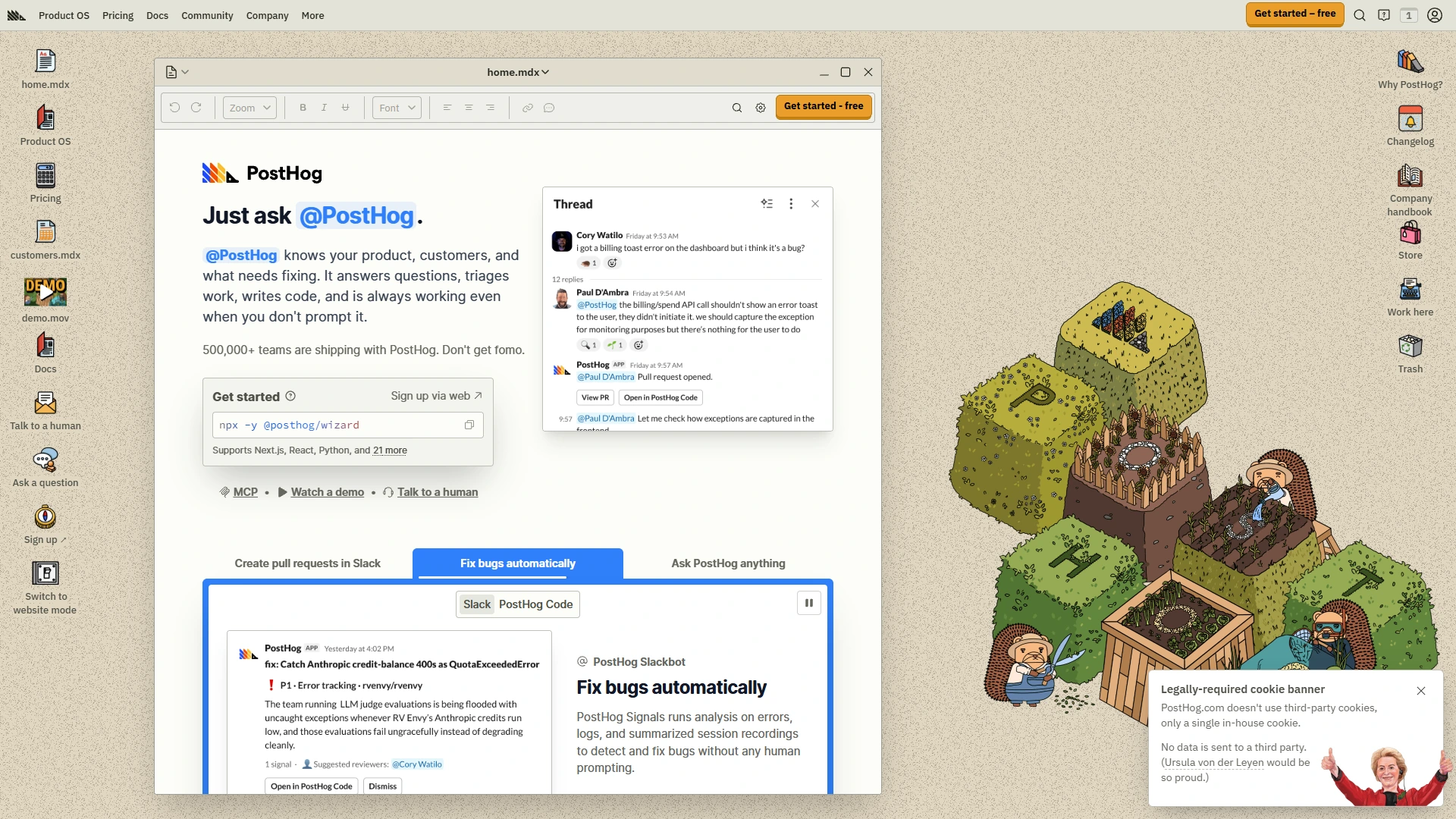Open the Product OS top menu
Image resolution: width=1456 pixels, height=819 pixels.
pos(64,15)
